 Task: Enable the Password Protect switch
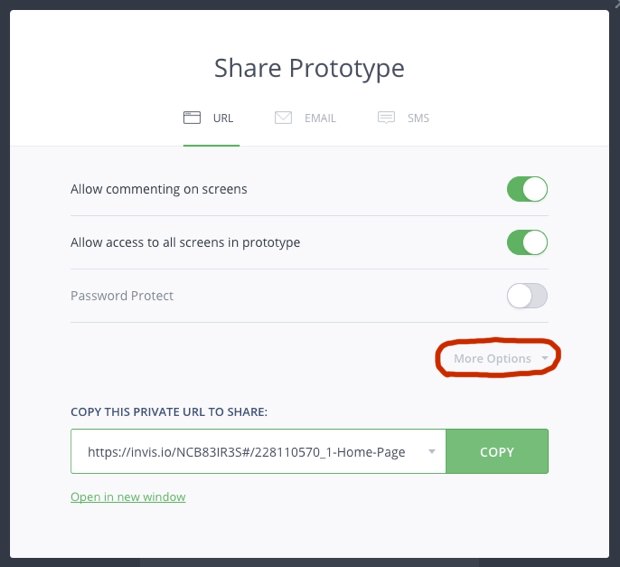coord(527,296)
